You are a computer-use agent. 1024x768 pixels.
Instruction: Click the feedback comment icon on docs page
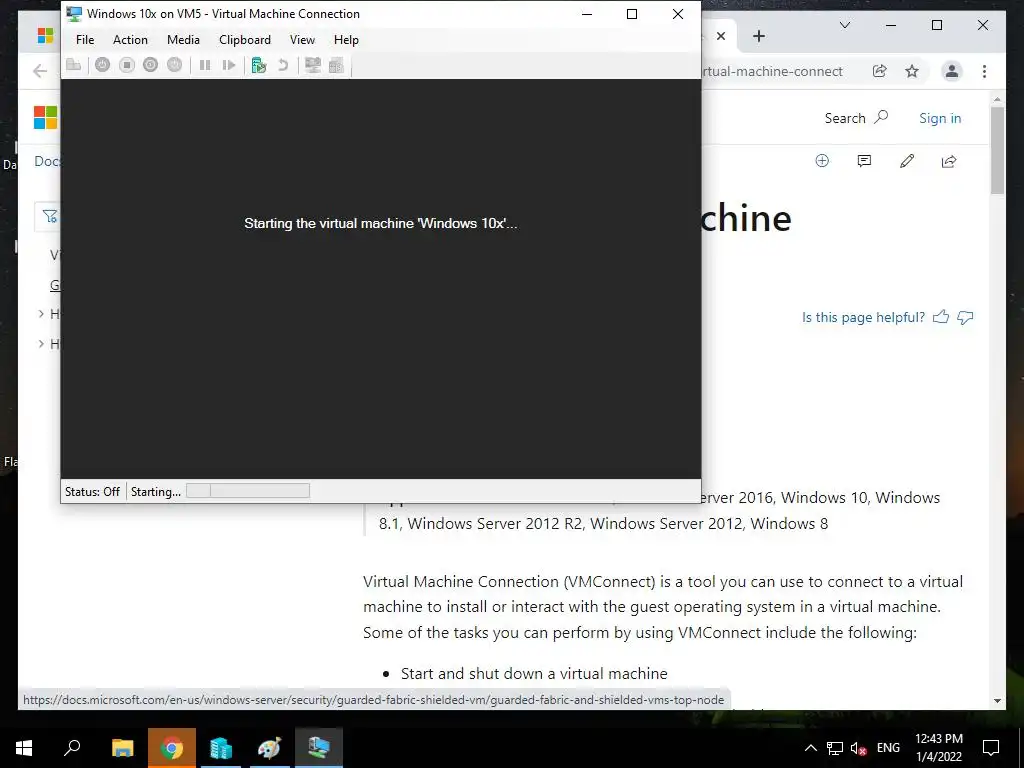[x=864, y=161]
